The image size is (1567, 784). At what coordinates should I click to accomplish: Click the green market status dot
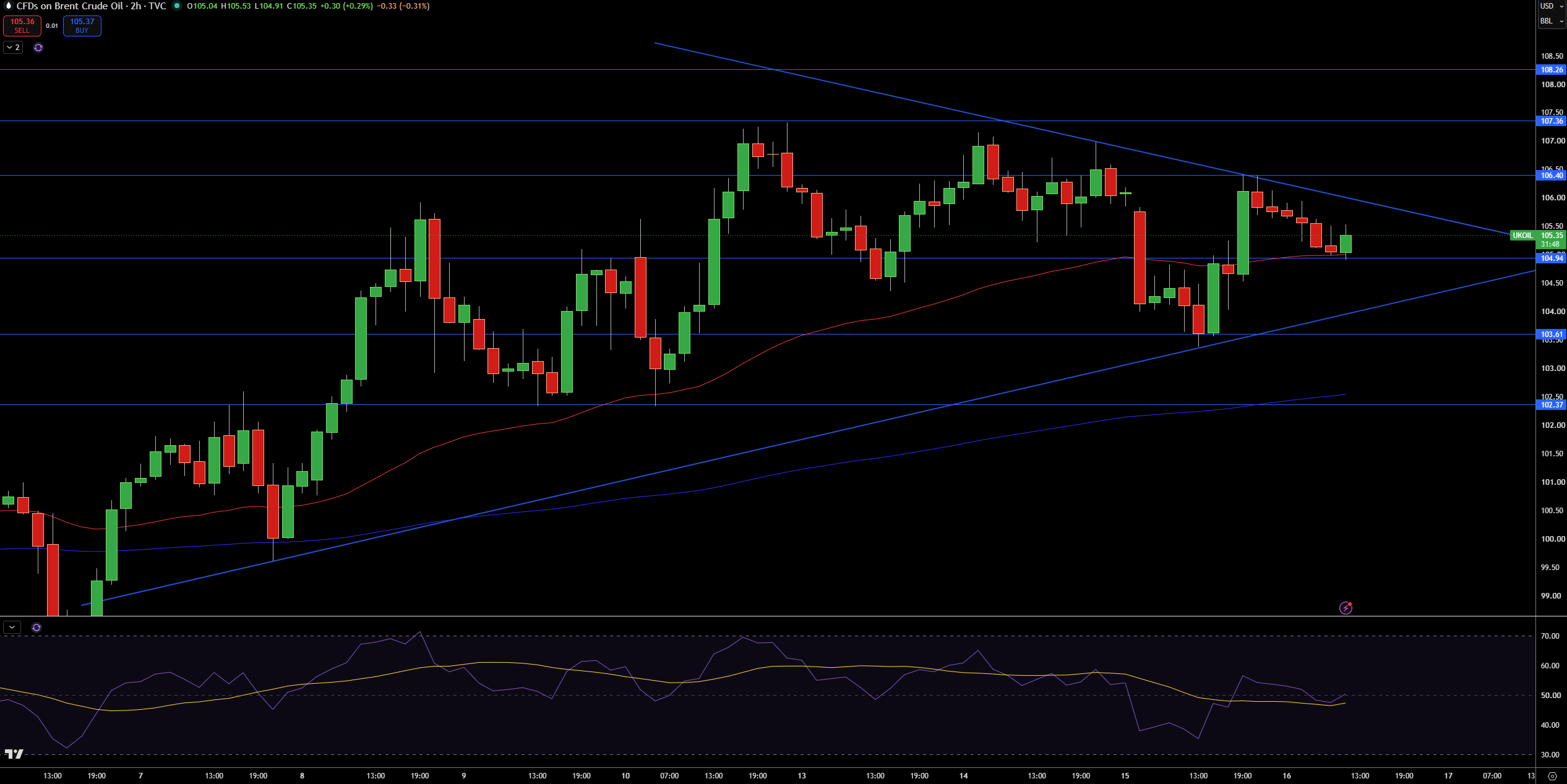click(x=177, y=6)
